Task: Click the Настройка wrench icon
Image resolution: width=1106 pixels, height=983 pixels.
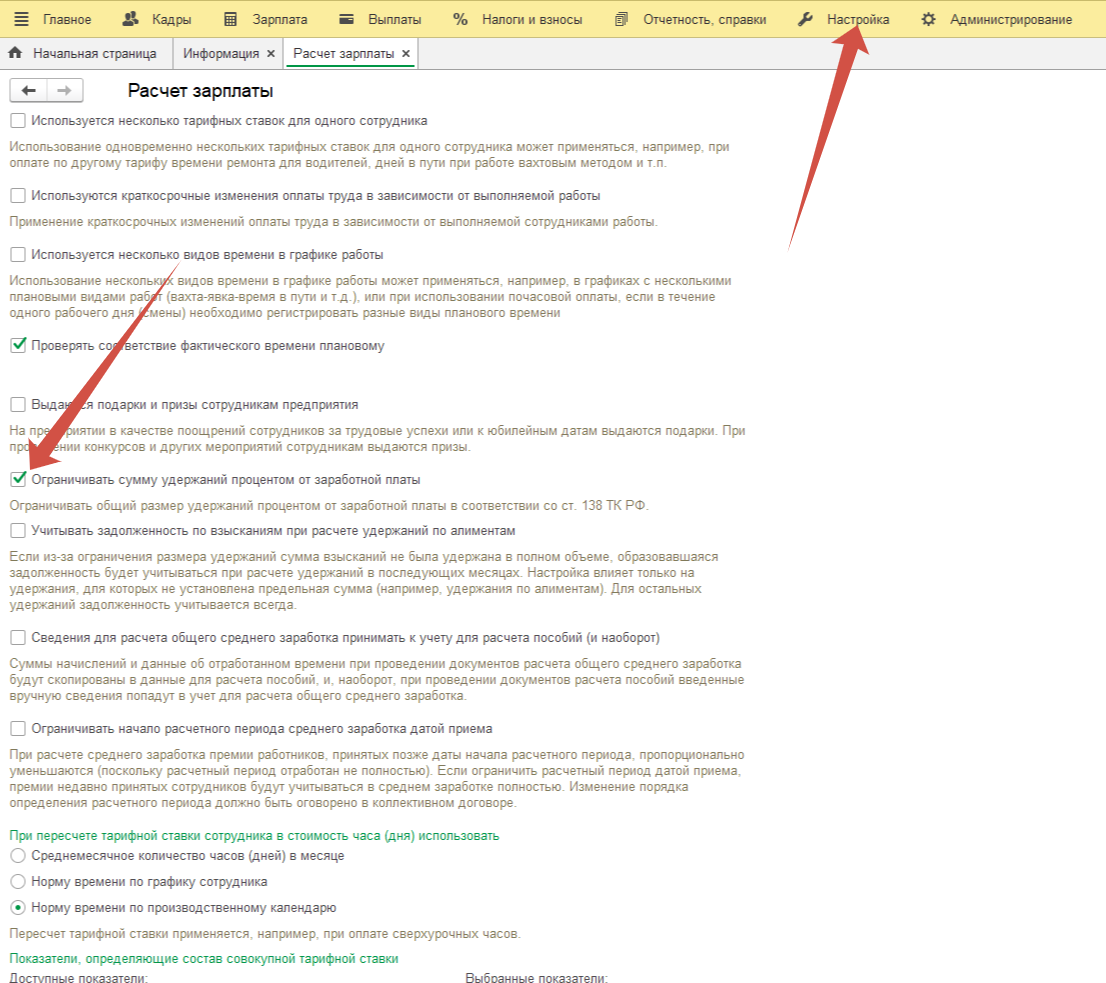Action: pos(805,19)
